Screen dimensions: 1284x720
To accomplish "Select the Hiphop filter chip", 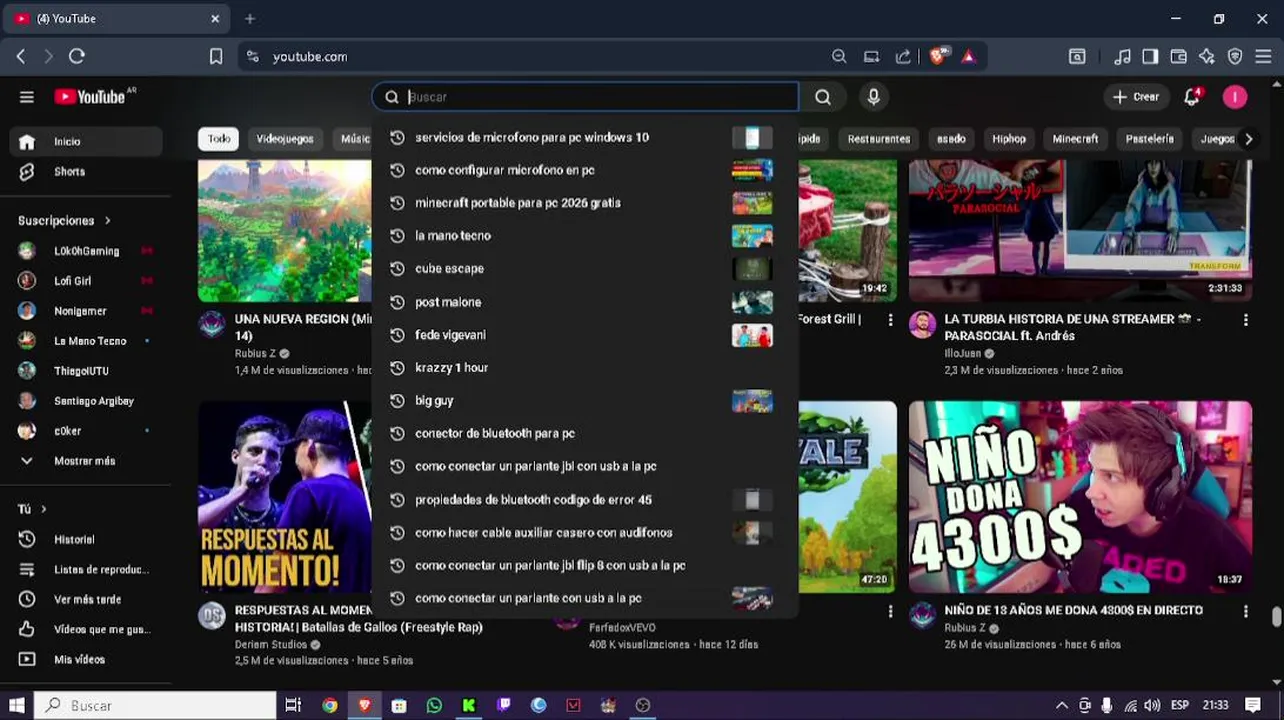I will 1009,139.
